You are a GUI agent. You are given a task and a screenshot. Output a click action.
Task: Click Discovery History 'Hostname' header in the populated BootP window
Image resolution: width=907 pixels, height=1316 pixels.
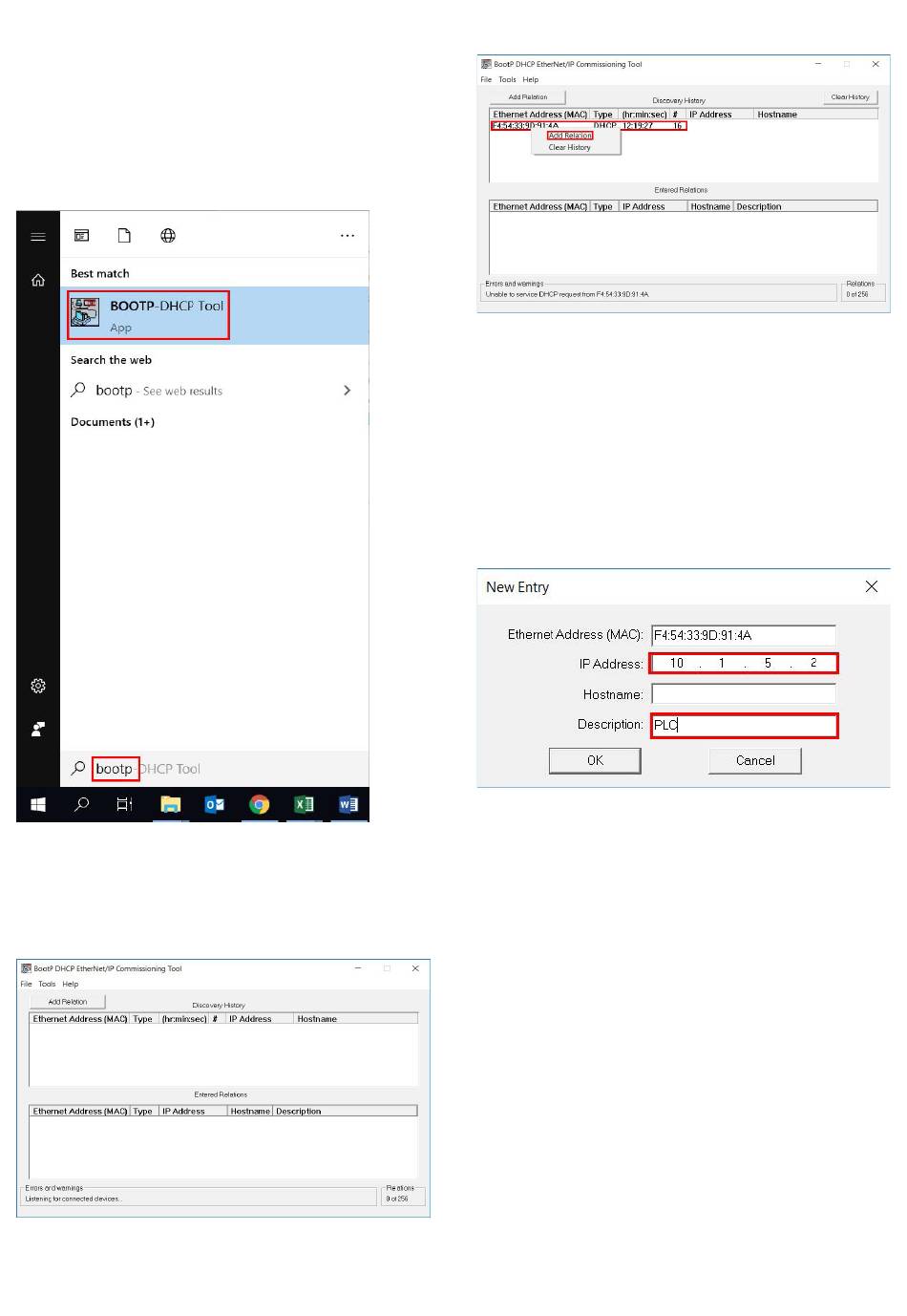pos(777,115)
